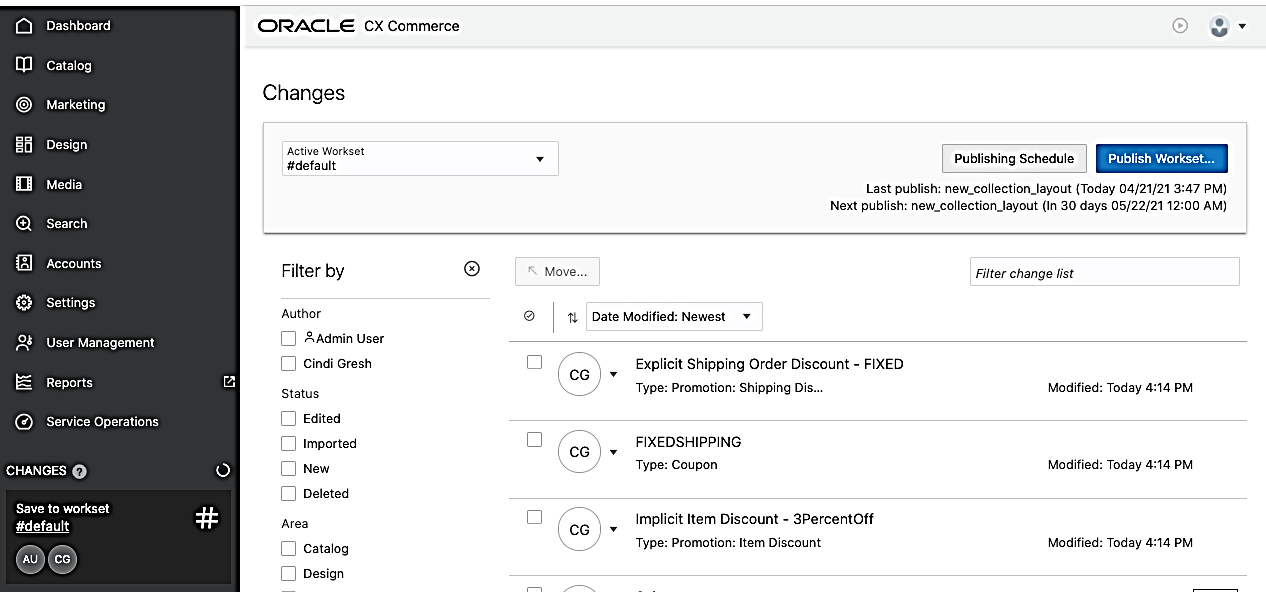Open the Publishing Schedule button
Image resolution: width=1266 pixels, height=592 pixels.
[1013, 159]
